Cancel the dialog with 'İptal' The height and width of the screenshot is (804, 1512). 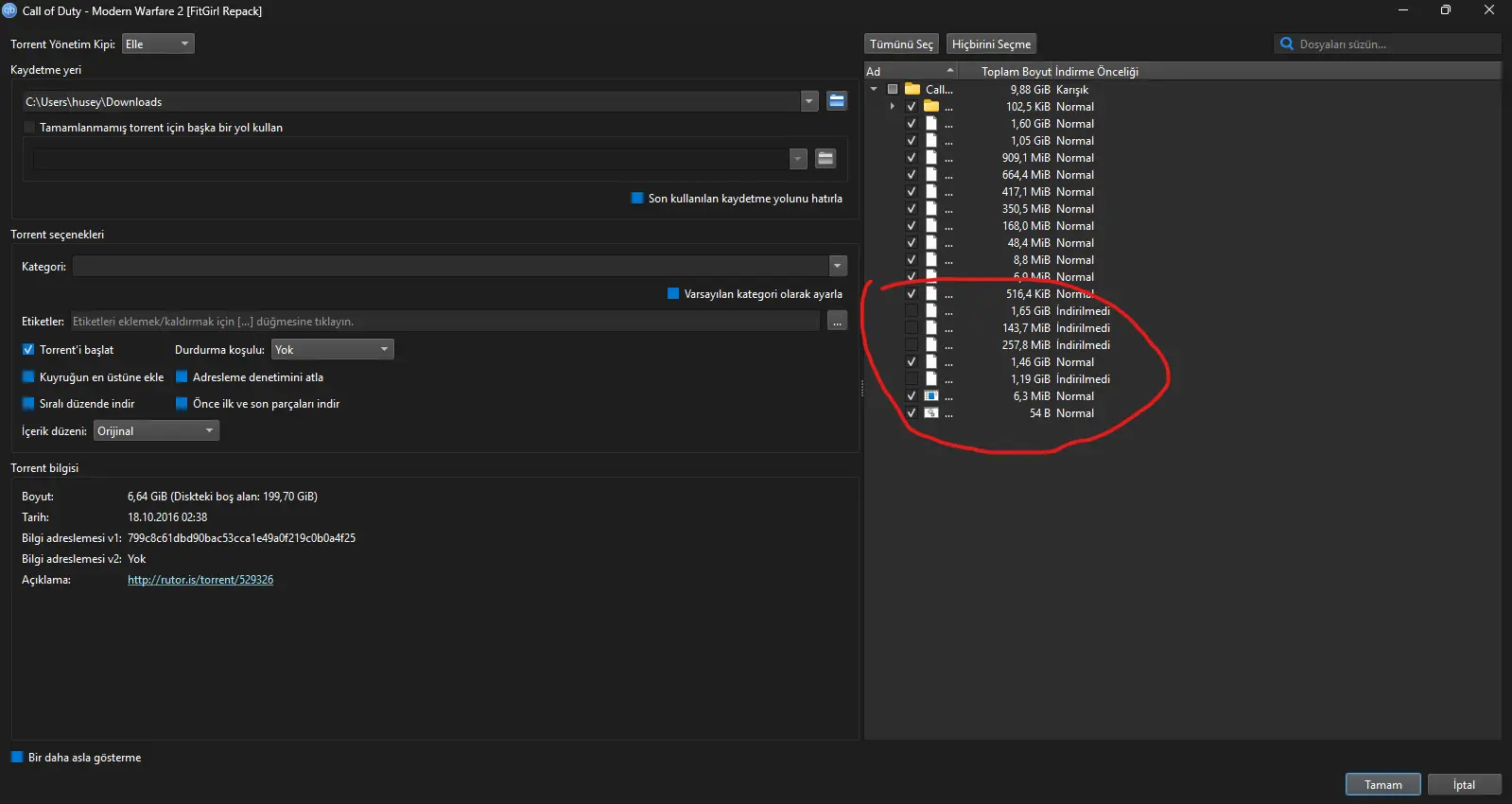tap(1464, 784)
